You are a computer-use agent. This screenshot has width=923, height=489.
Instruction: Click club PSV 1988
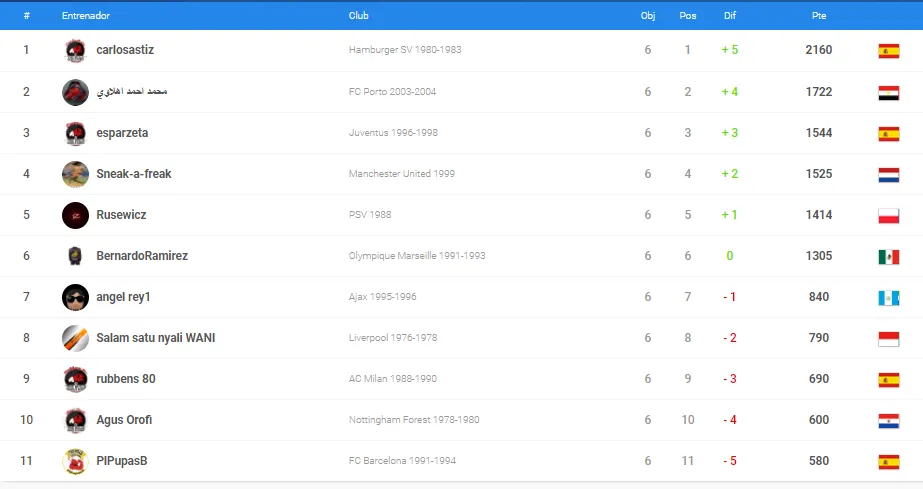(x=370, y=215)
